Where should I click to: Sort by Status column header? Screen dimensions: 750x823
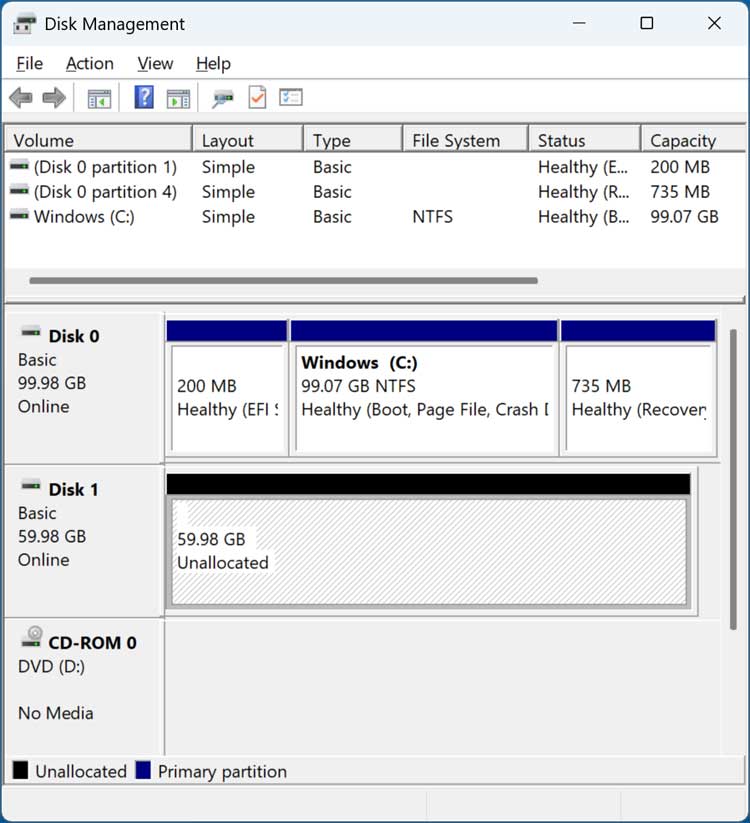point(585,140)
